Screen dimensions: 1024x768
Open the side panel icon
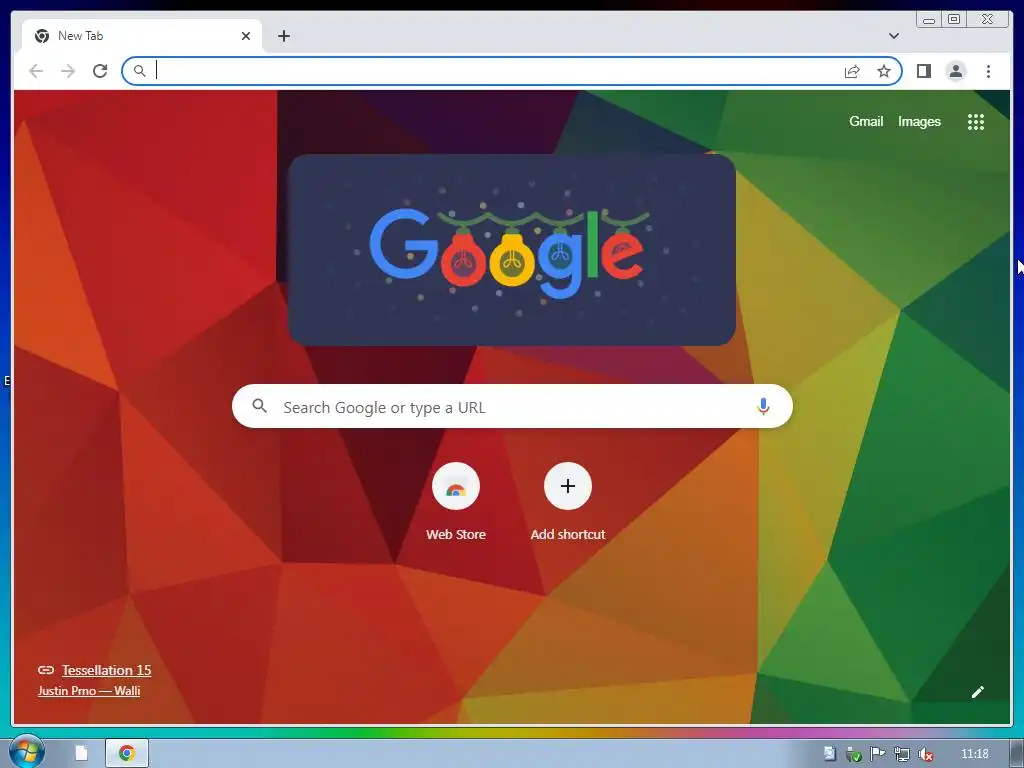(x=923, y=71)
